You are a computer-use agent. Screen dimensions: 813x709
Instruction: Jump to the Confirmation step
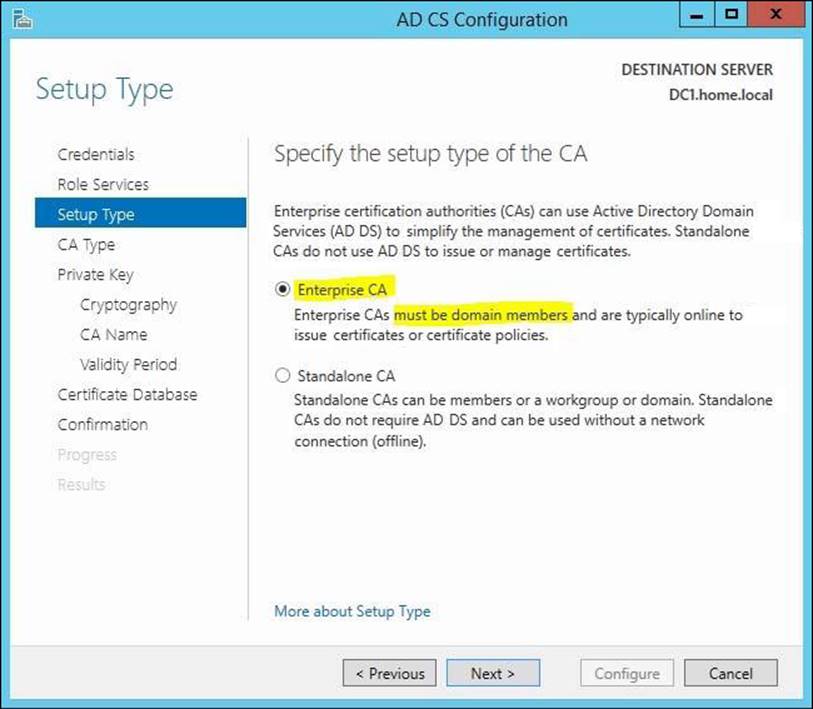point(102,424)
